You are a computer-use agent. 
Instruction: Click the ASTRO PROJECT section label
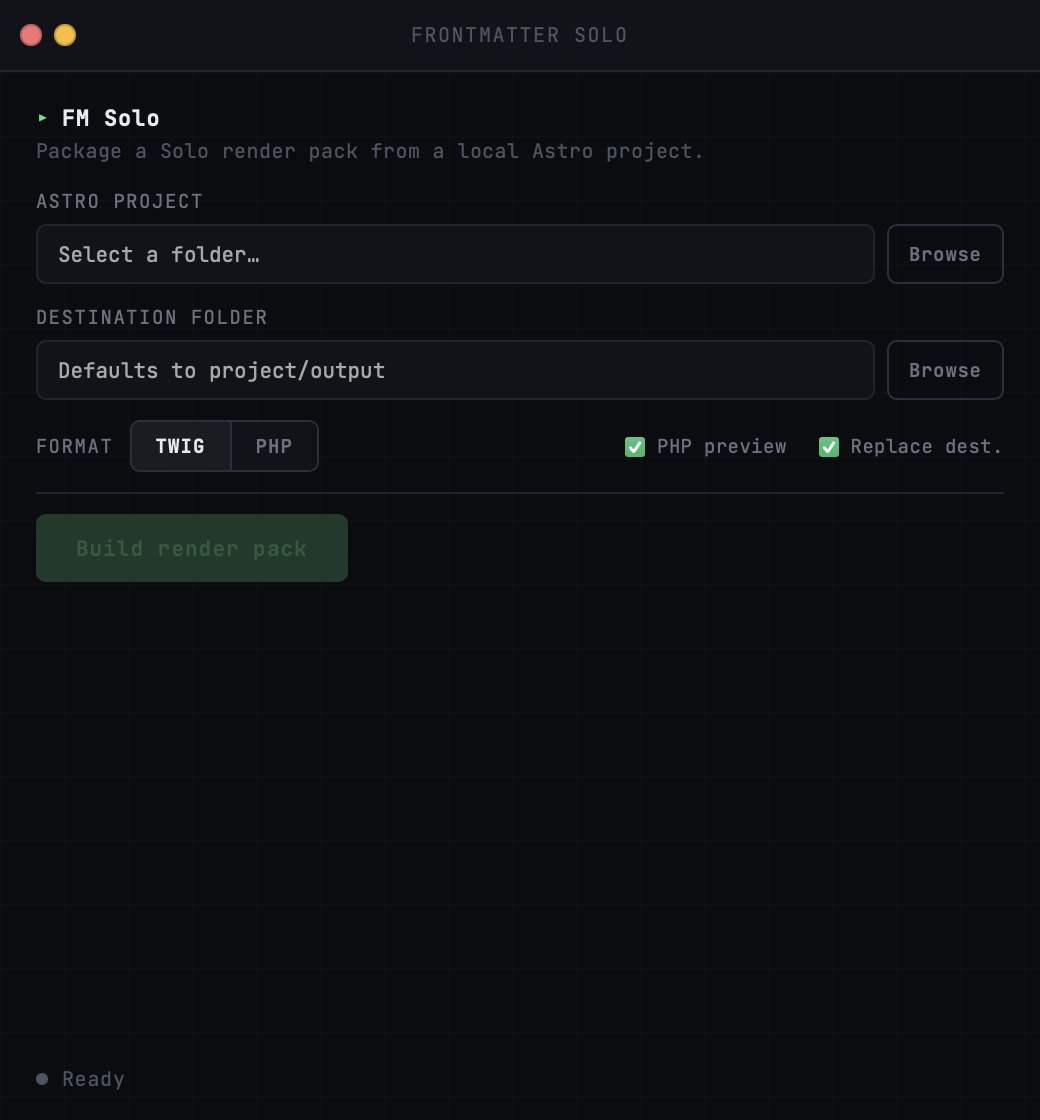(x=119, y=201)
